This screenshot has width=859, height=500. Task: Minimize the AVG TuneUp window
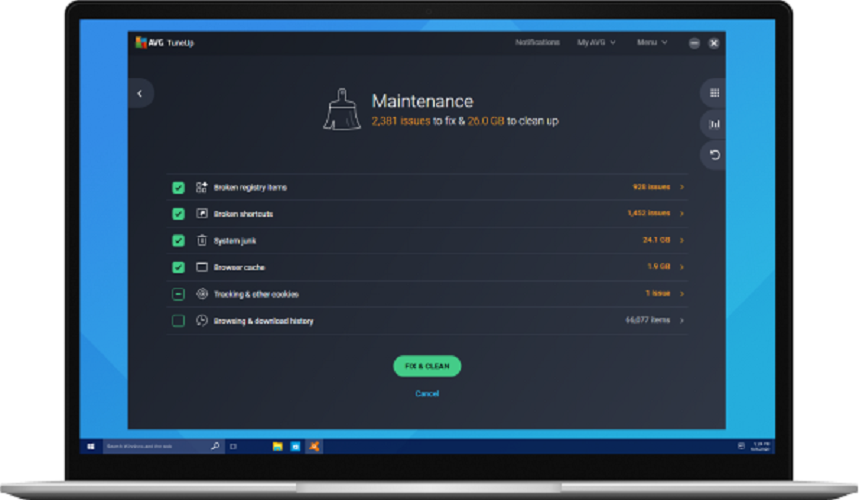coord(694,43)
